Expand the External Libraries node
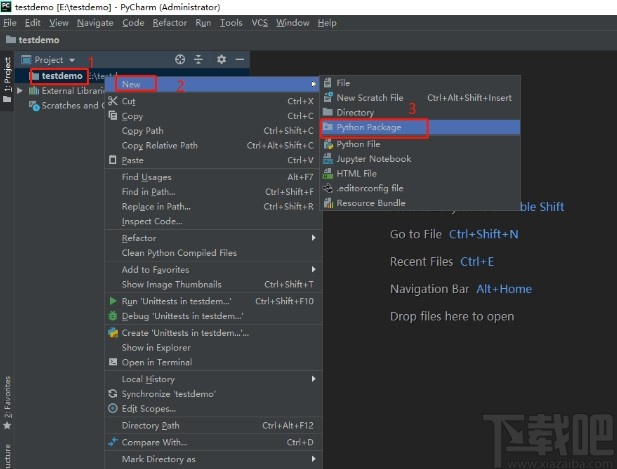617x469 pixels. point(20,90)
